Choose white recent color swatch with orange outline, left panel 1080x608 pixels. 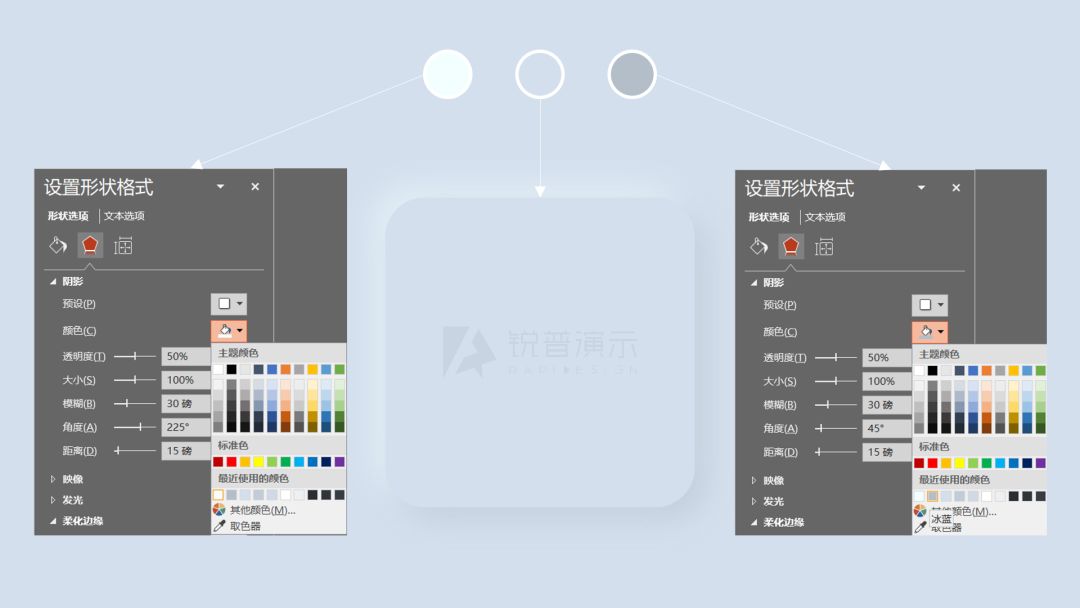218,494
